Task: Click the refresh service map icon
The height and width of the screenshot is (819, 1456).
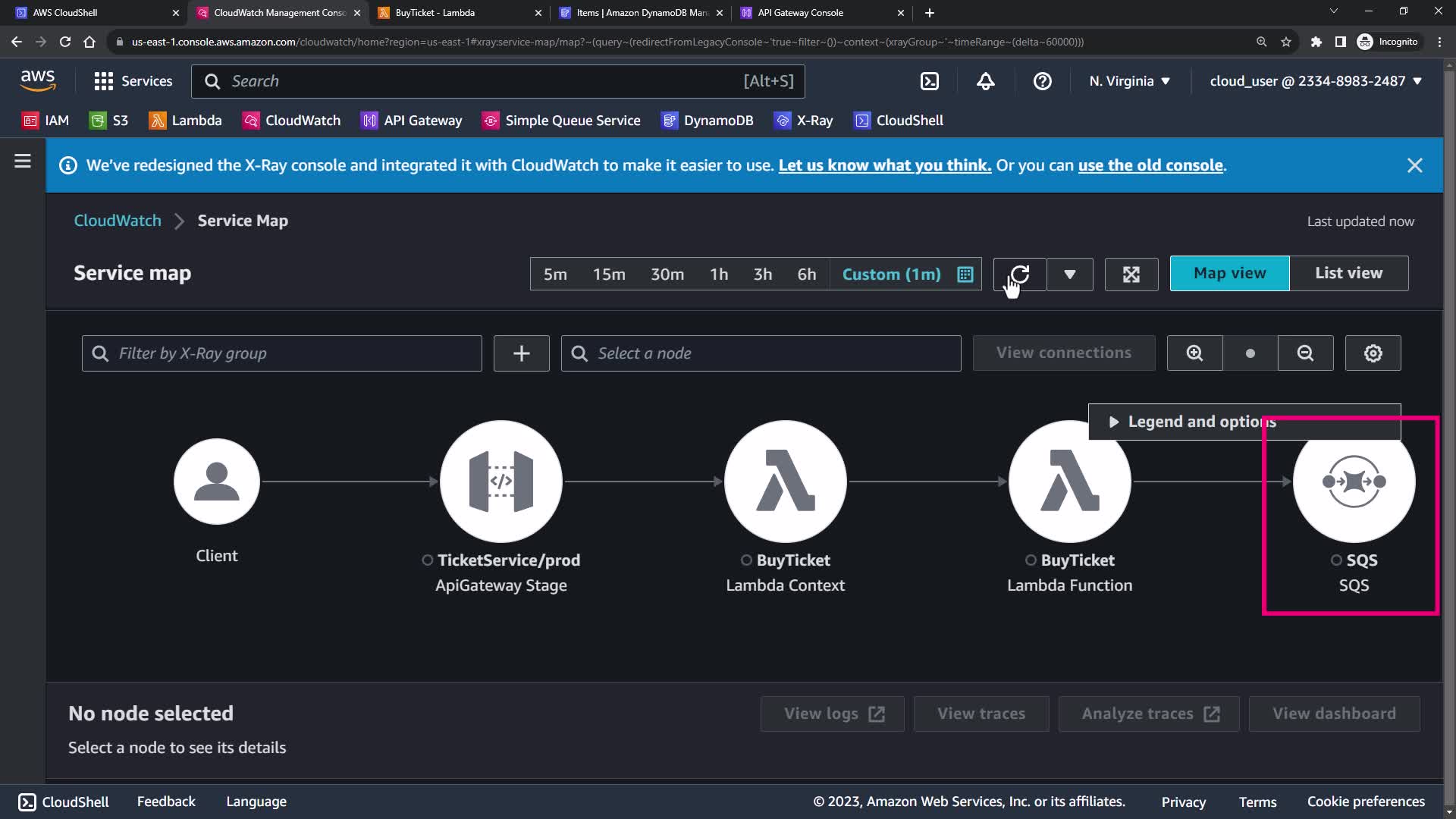Action: [x=1020, y=274]
